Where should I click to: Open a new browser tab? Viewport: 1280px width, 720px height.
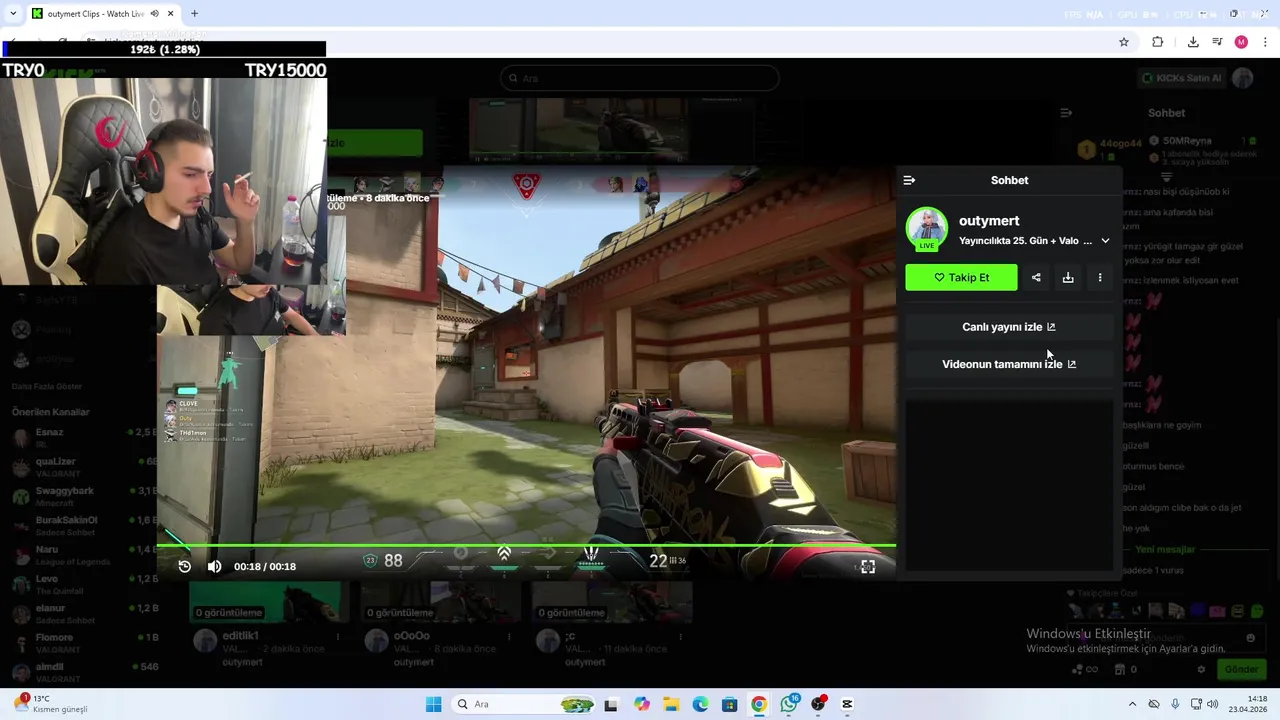tap(194, 14)
